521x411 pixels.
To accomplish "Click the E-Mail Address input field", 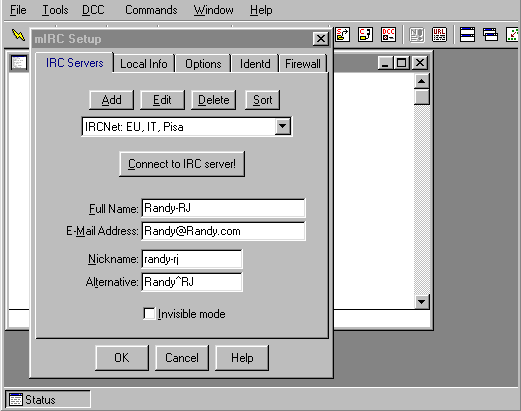I will (x=223, y=231).
